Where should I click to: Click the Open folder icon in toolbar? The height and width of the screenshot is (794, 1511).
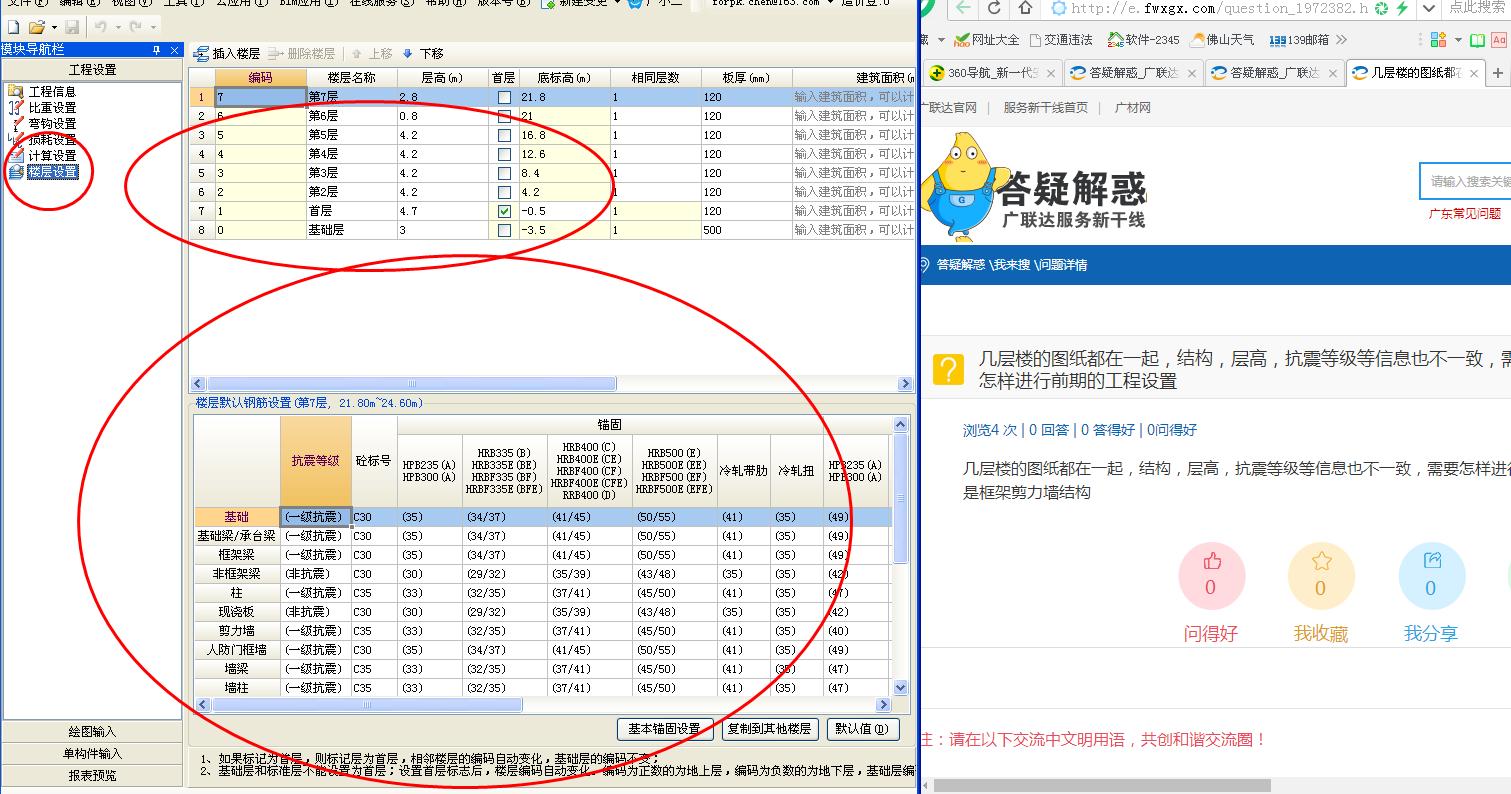pos(36,26)
